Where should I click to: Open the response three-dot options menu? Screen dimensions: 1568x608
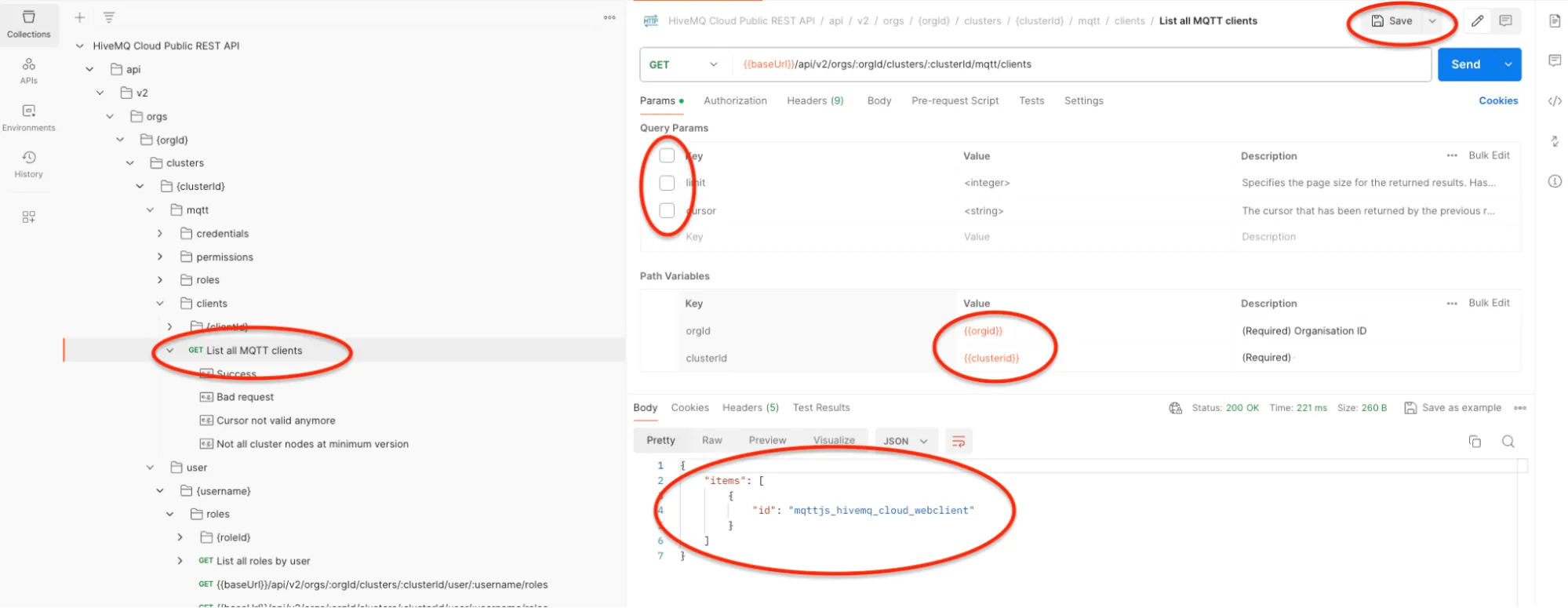(1520, 408)
